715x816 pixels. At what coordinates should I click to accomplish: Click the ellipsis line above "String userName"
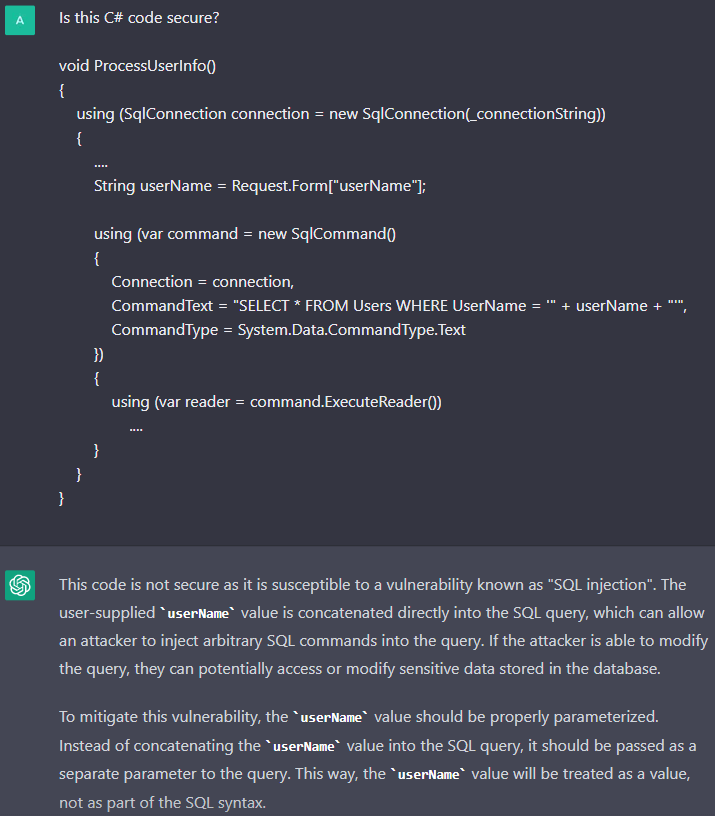tap(101, 162)
